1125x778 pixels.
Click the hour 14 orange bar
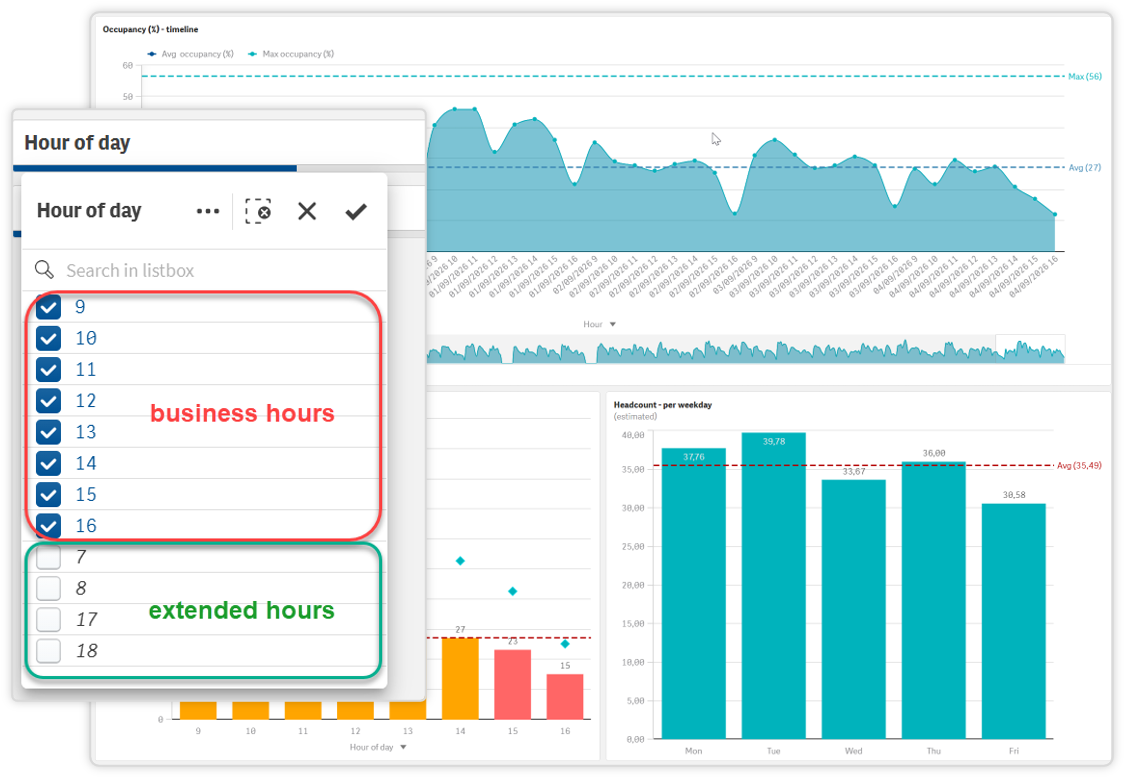click(x=460, y=678)
